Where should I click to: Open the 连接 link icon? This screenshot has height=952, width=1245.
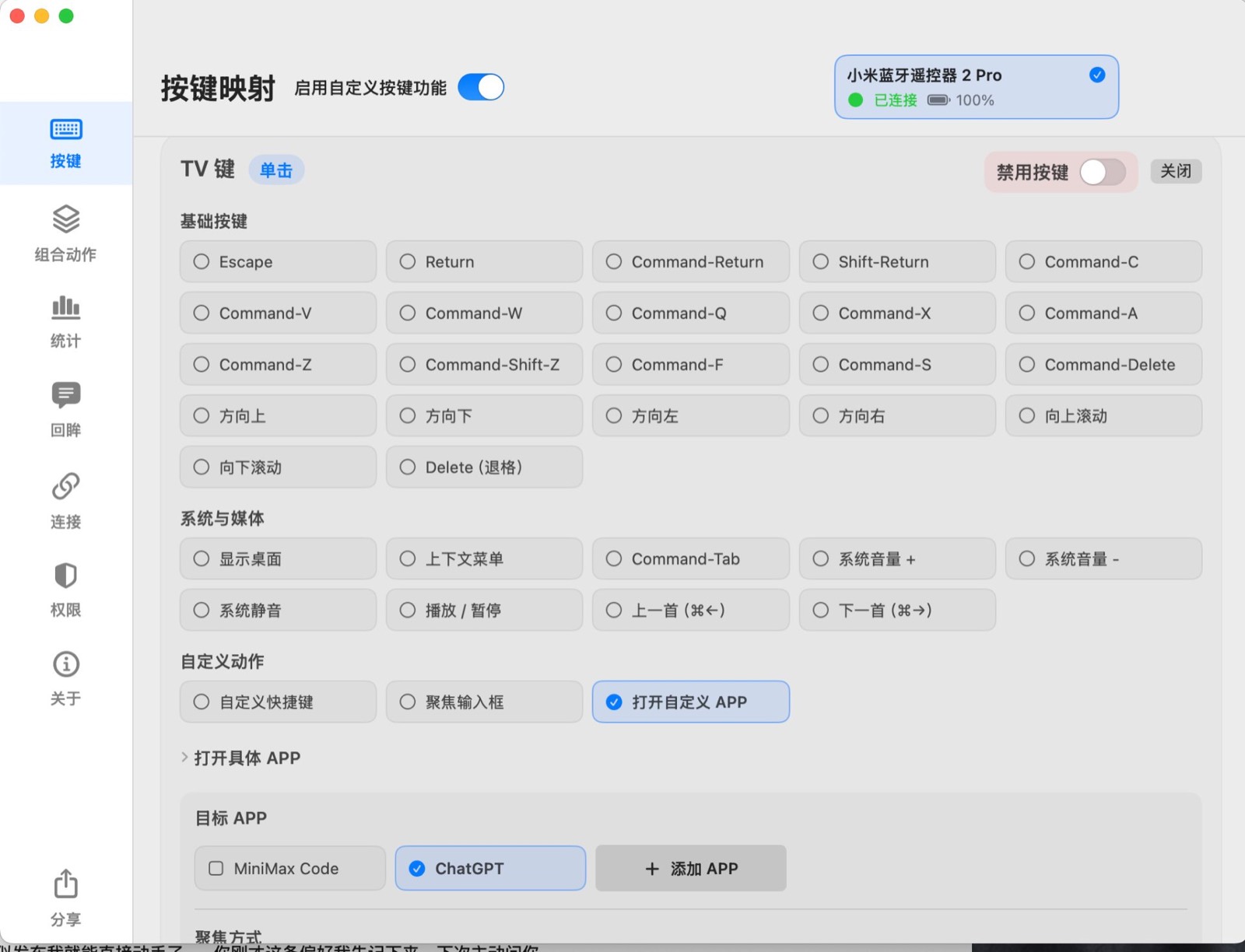(66, 486)
